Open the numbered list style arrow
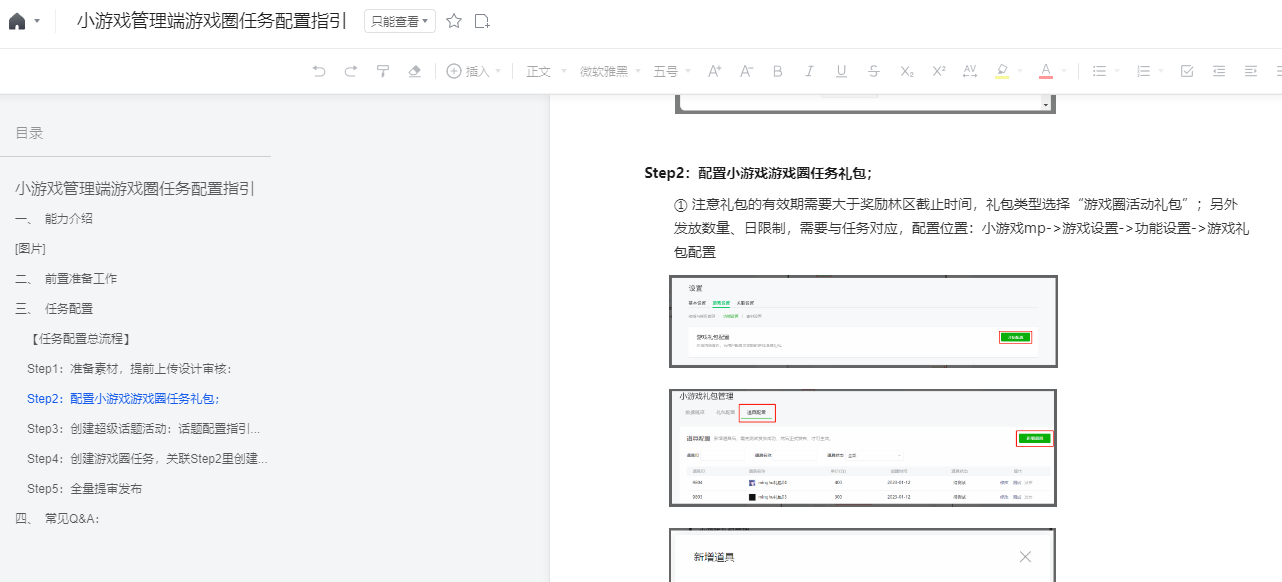 1162,71
